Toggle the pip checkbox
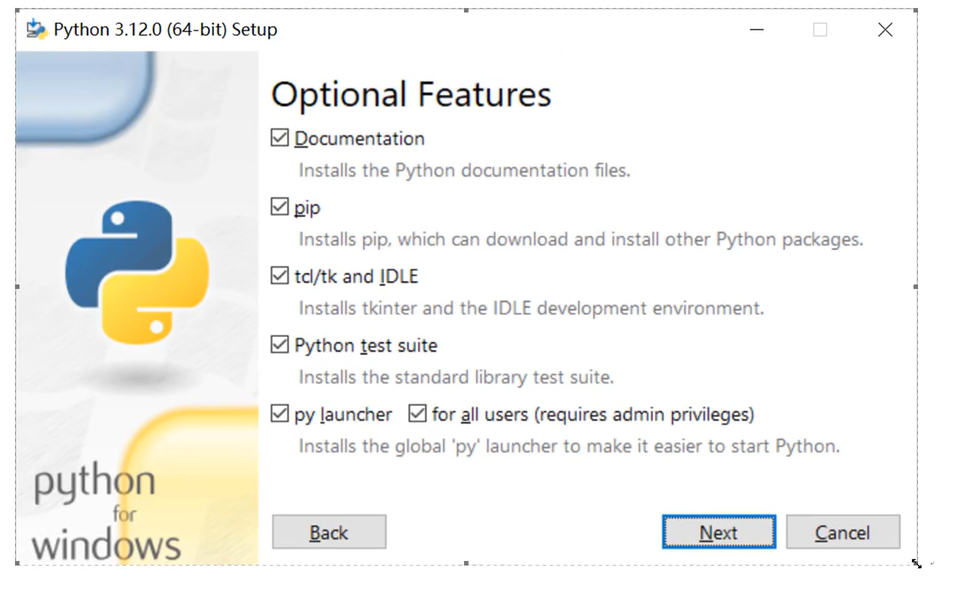 [280, 207]
